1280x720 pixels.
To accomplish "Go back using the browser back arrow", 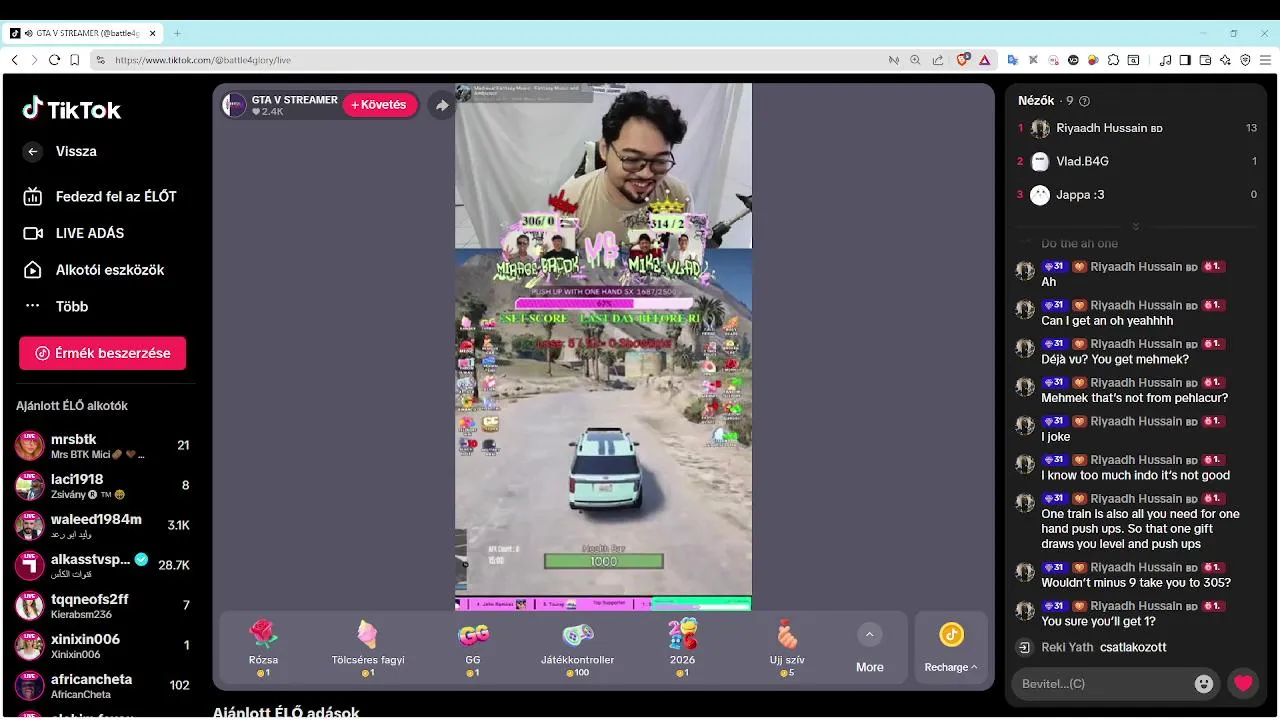I will [x=14, y=60].
